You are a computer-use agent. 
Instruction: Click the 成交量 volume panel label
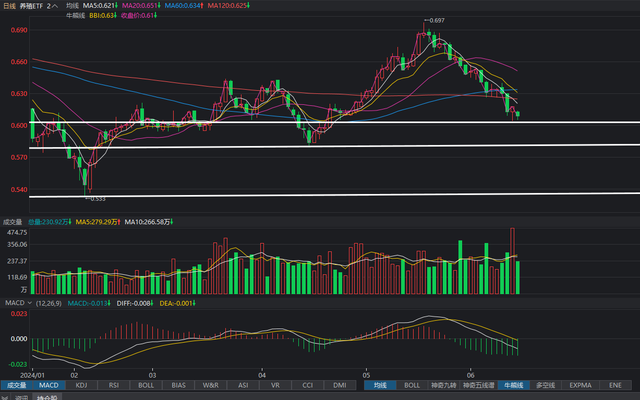[12, 222]
